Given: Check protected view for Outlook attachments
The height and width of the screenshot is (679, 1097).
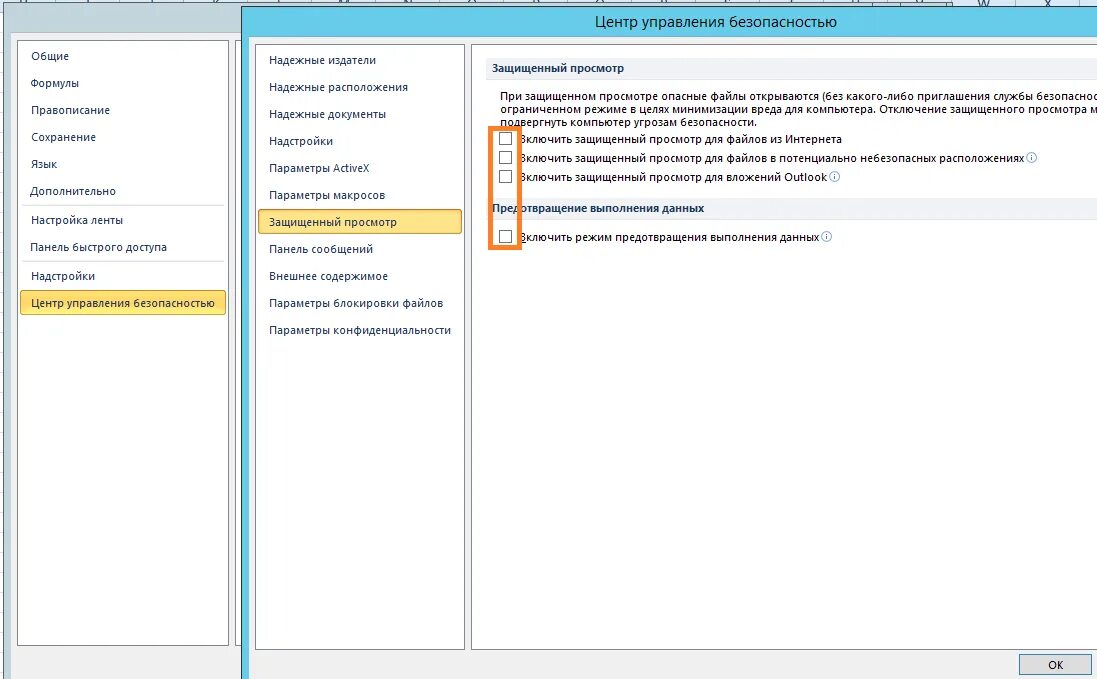Looking at the screenshot, I should pyautogui.click(x=505, y=176).
